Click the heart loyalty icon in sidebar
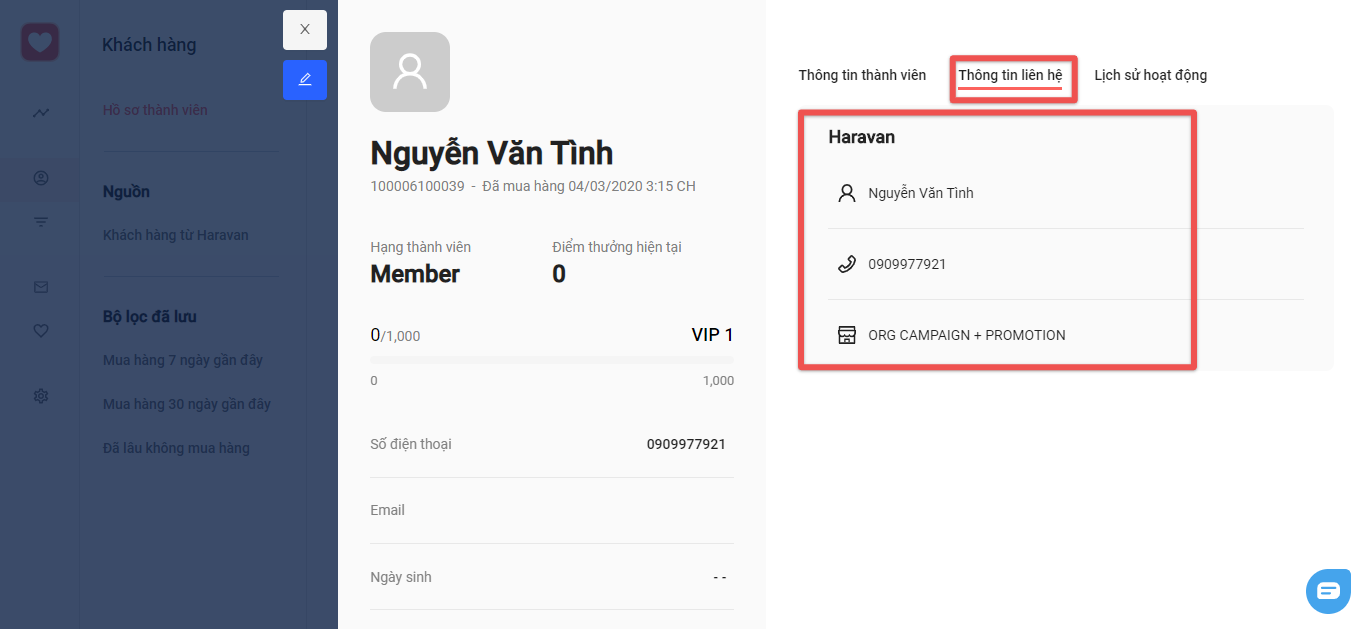The width and height of the screenshot is (1366, 629). tap(41, 330)
